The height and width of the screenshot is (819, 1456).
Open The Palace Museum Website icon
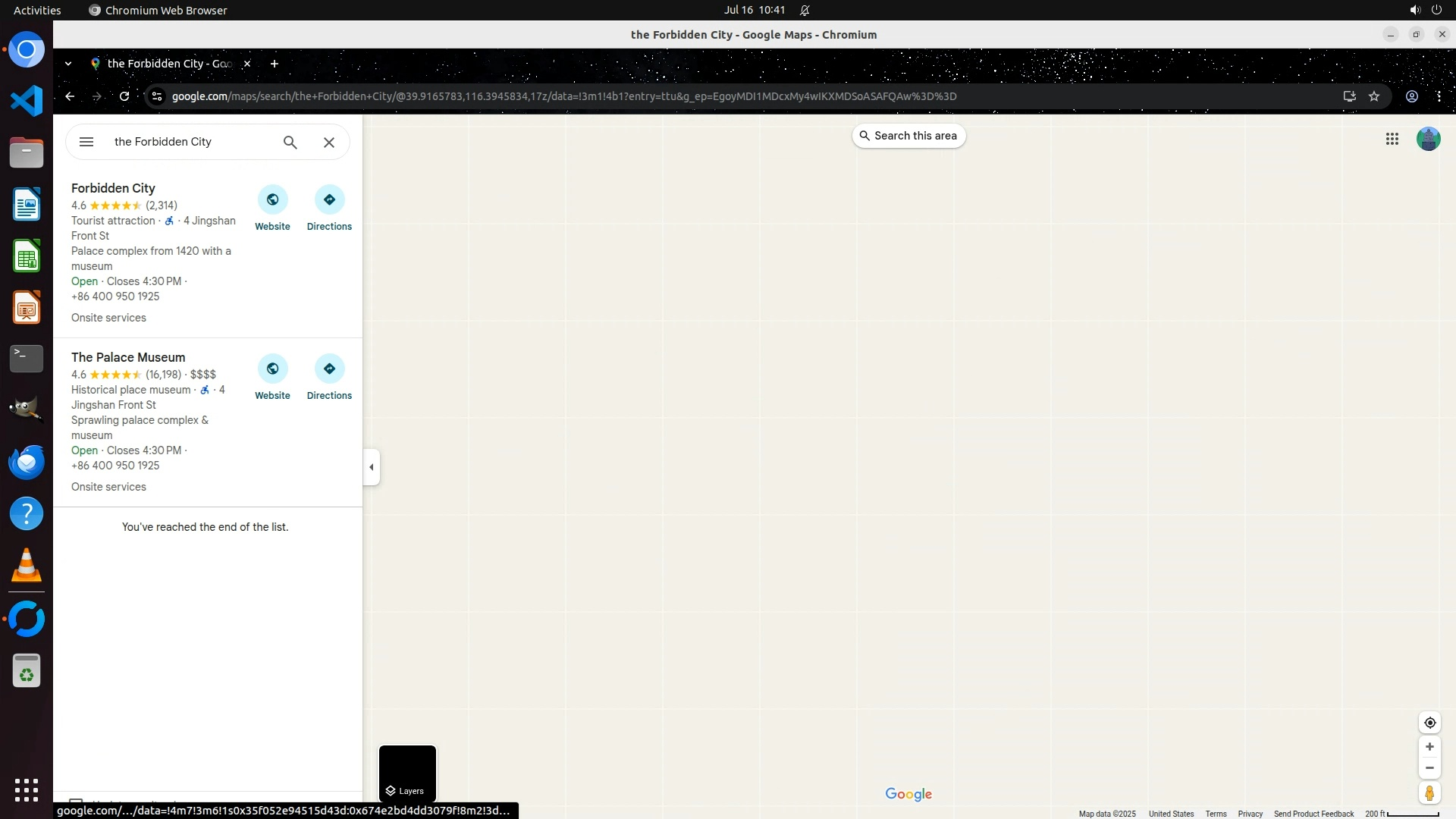pos(272,369)
